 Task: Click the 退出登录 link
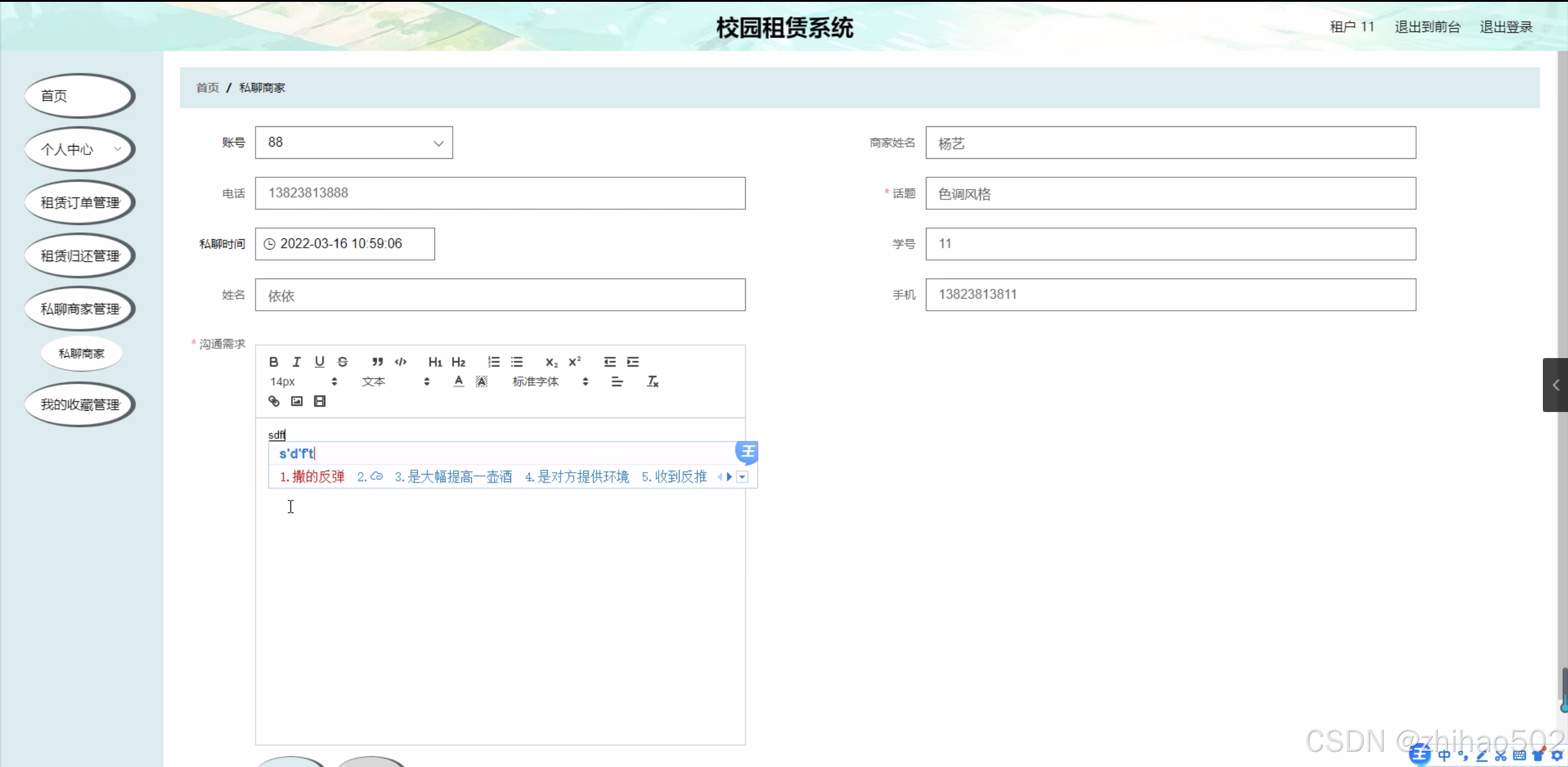click(x=1506, y=27)
